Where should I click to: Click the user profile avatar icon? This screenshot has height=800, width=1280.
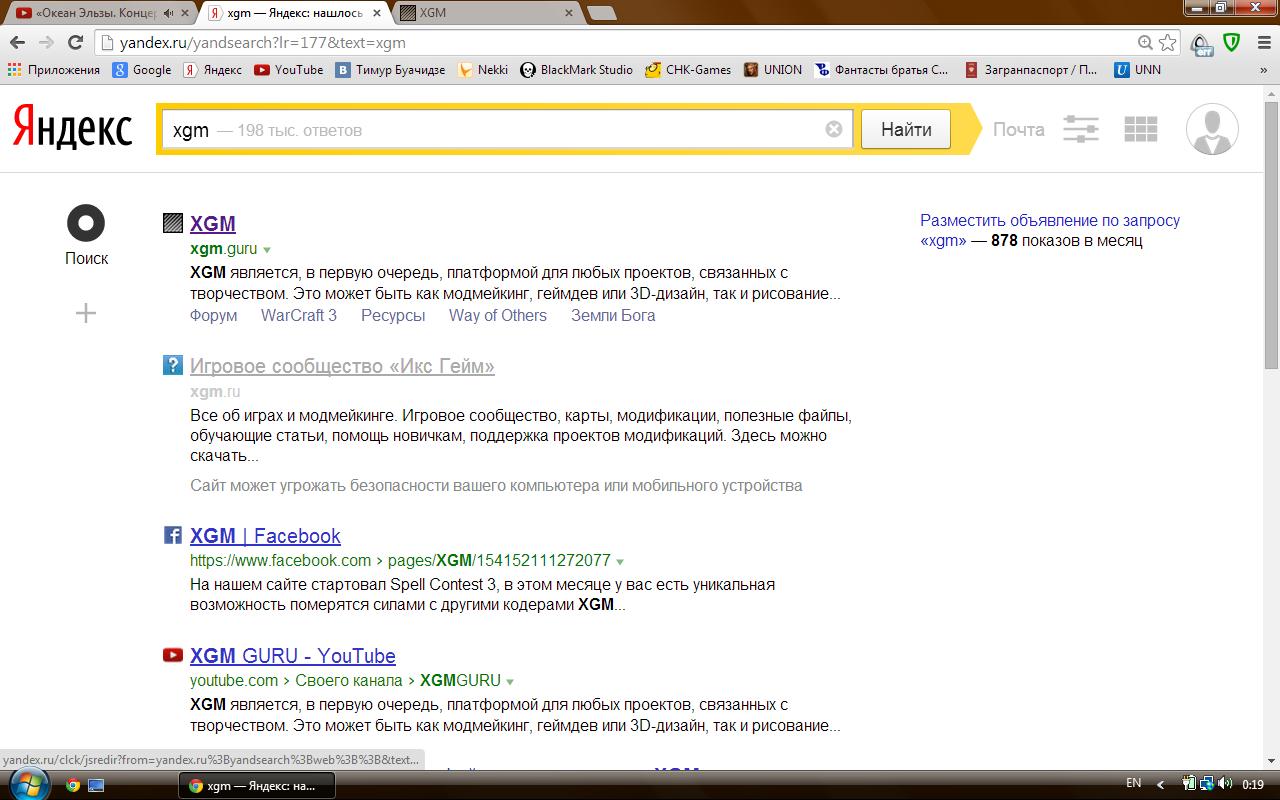tap(1212, 129)
